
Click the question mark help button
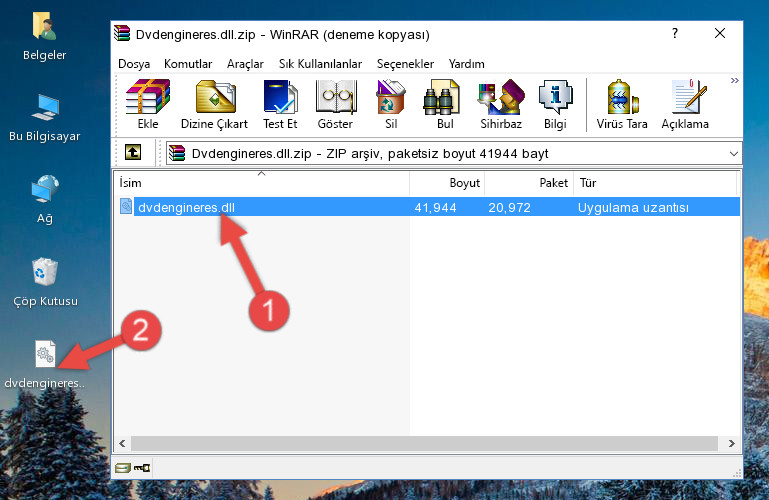pyautogui.click(x=675, y=33)
